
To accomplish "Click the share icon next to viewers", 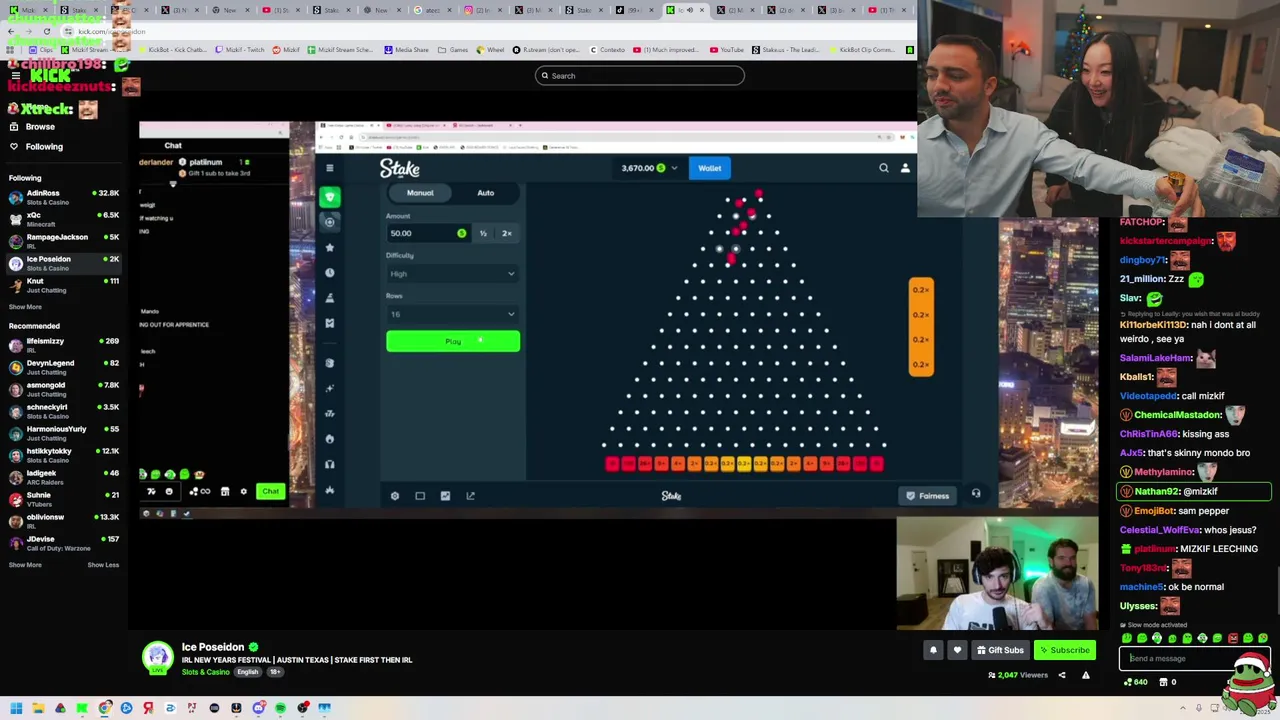I will 1062,675.
